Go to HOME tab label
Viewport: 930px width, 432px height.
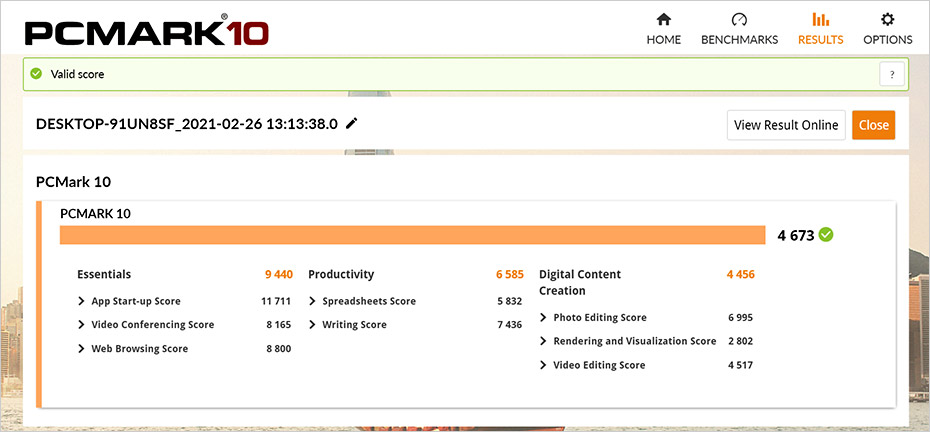pyautogui.click(x=664, y=40)
